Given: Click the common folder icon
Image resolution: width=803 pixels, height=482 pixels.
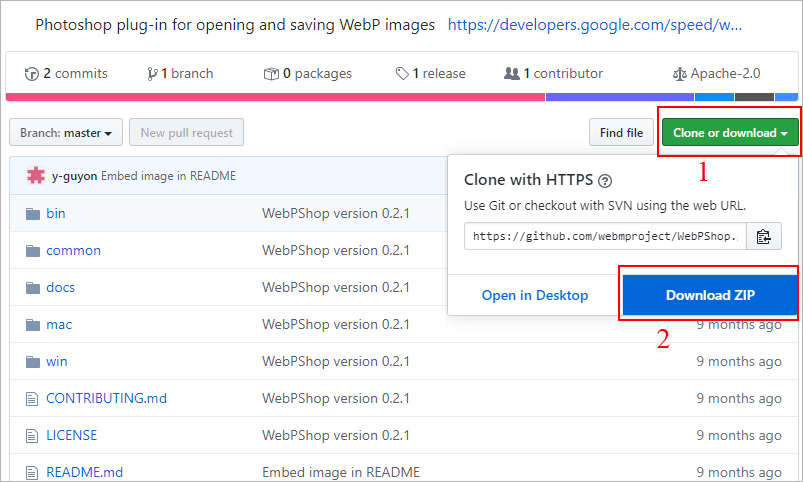Looking at the screenshot, I should point(33,250).
